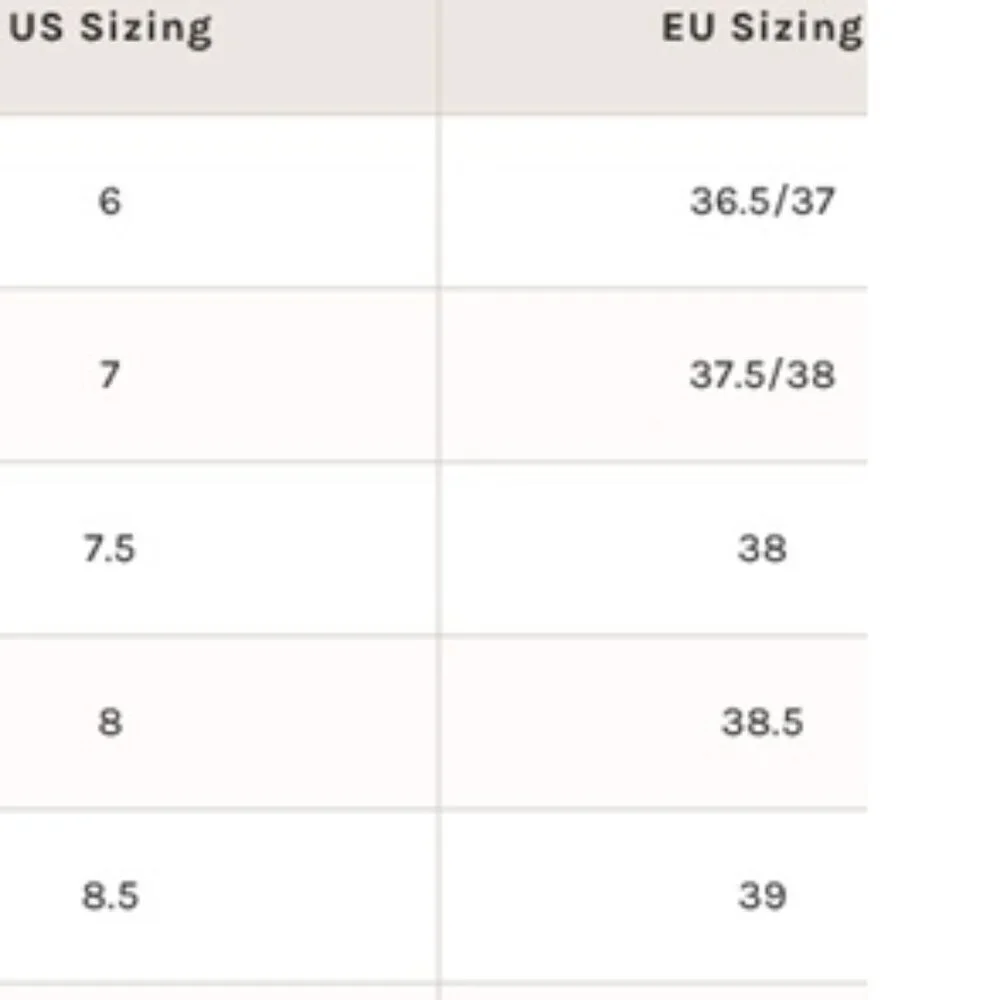Click the 37.5/38 EU size value
The width and height of the screenshot is (1000, 1000).
[x=762, y=374]
